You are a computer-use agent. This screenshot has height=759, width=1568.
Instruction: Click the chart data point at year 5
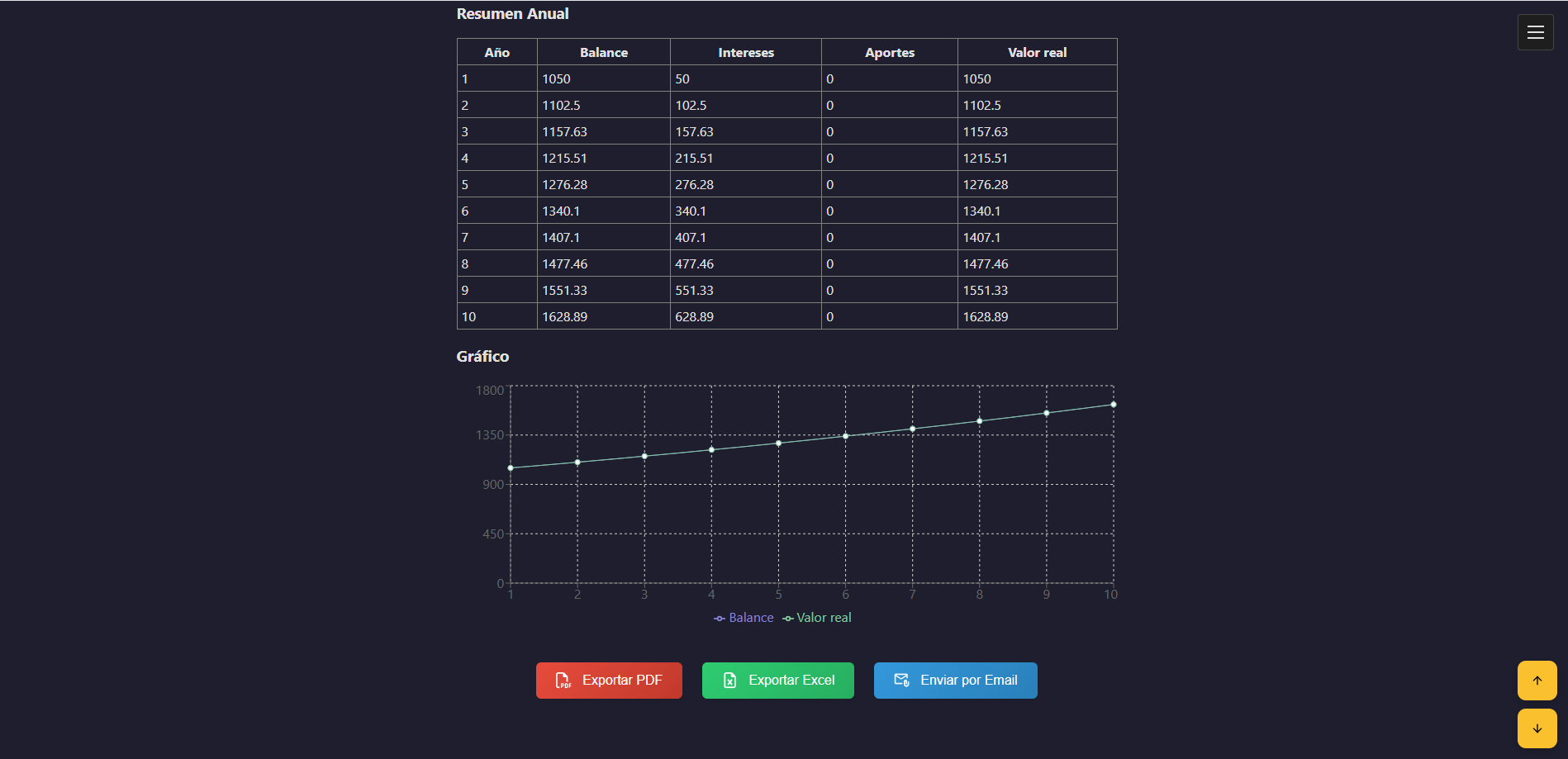point(778,444)
